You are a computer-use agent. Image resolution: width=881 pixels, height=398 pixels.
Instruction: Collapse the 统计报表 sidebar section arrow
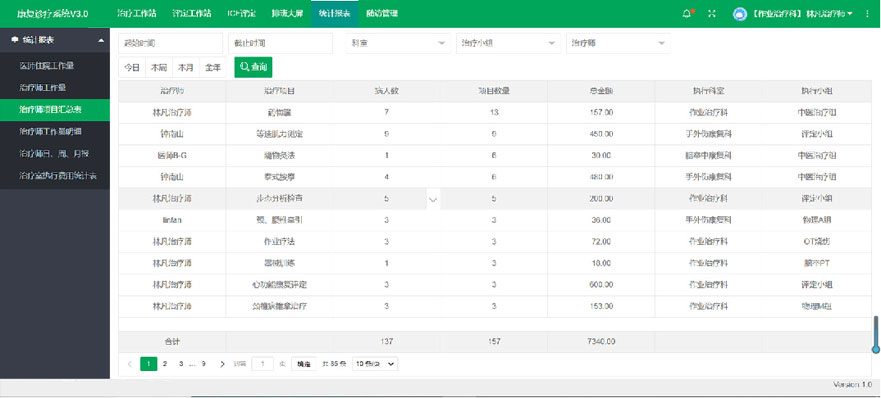point(101,40)
